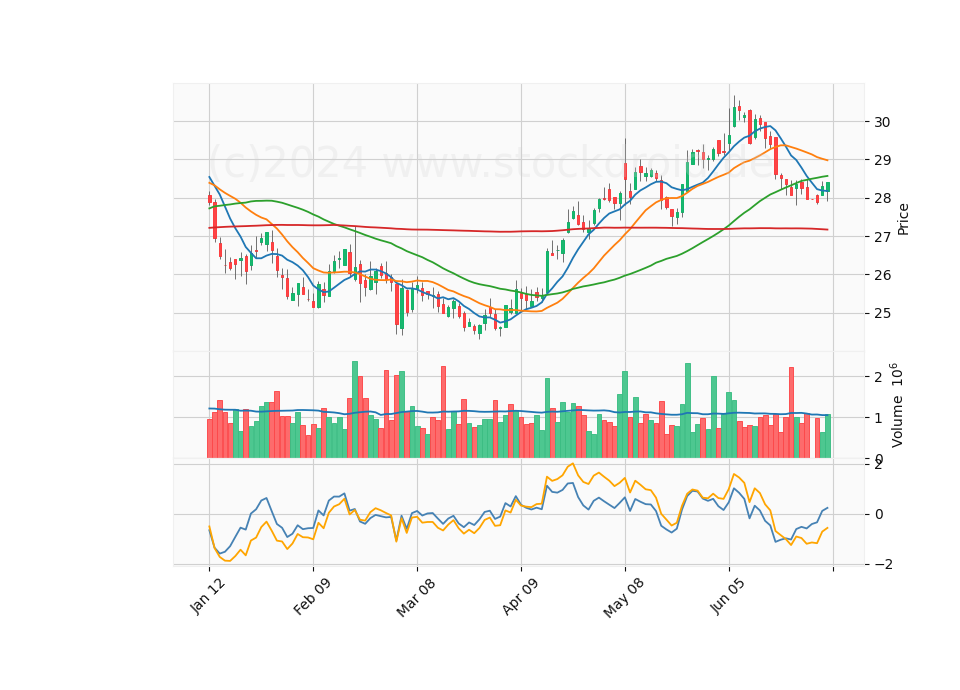Screen dimensions: 960x690
Task: Click the 'Price' axis title
Action: [903, 219]
